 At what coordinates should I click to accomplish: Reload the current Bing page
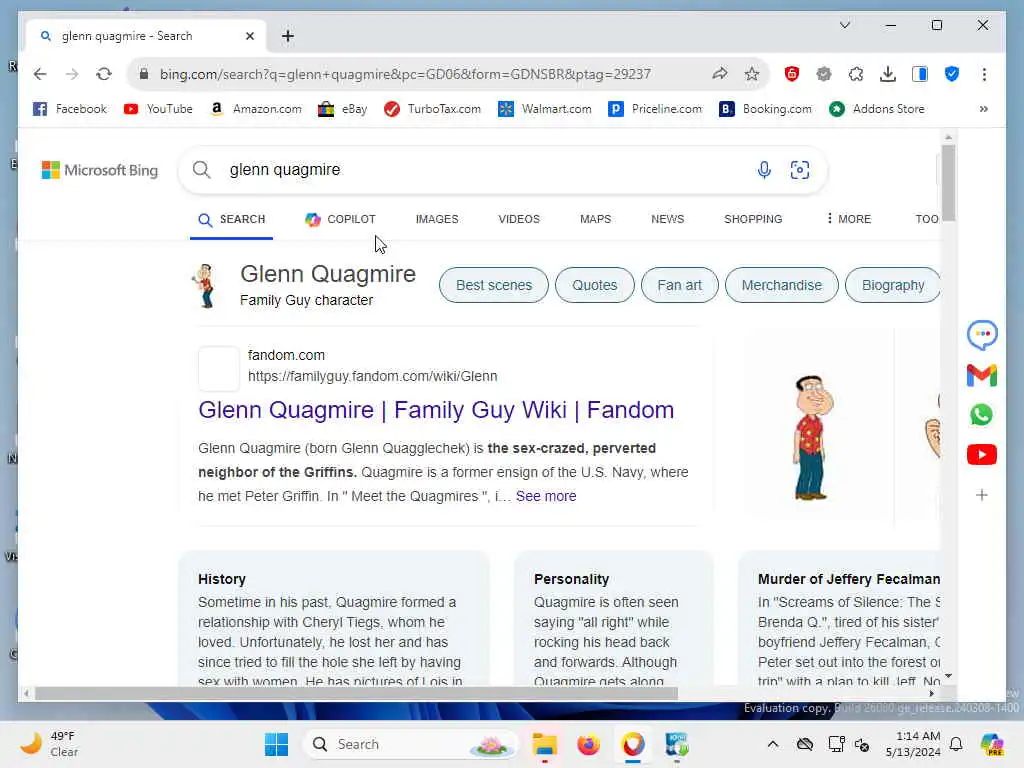(104, 74)
